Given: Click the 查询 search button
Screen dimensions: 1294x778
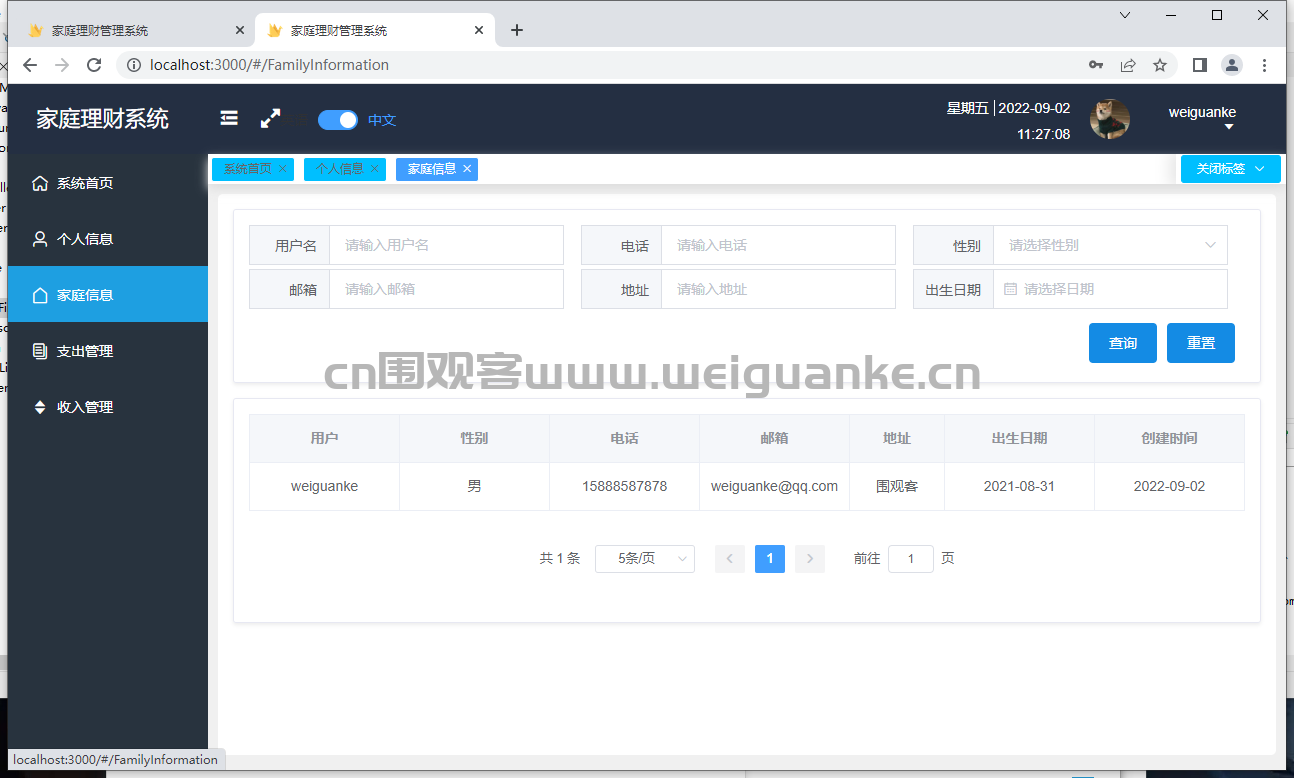Looking at the screenshot, I should click(1123, 343).
